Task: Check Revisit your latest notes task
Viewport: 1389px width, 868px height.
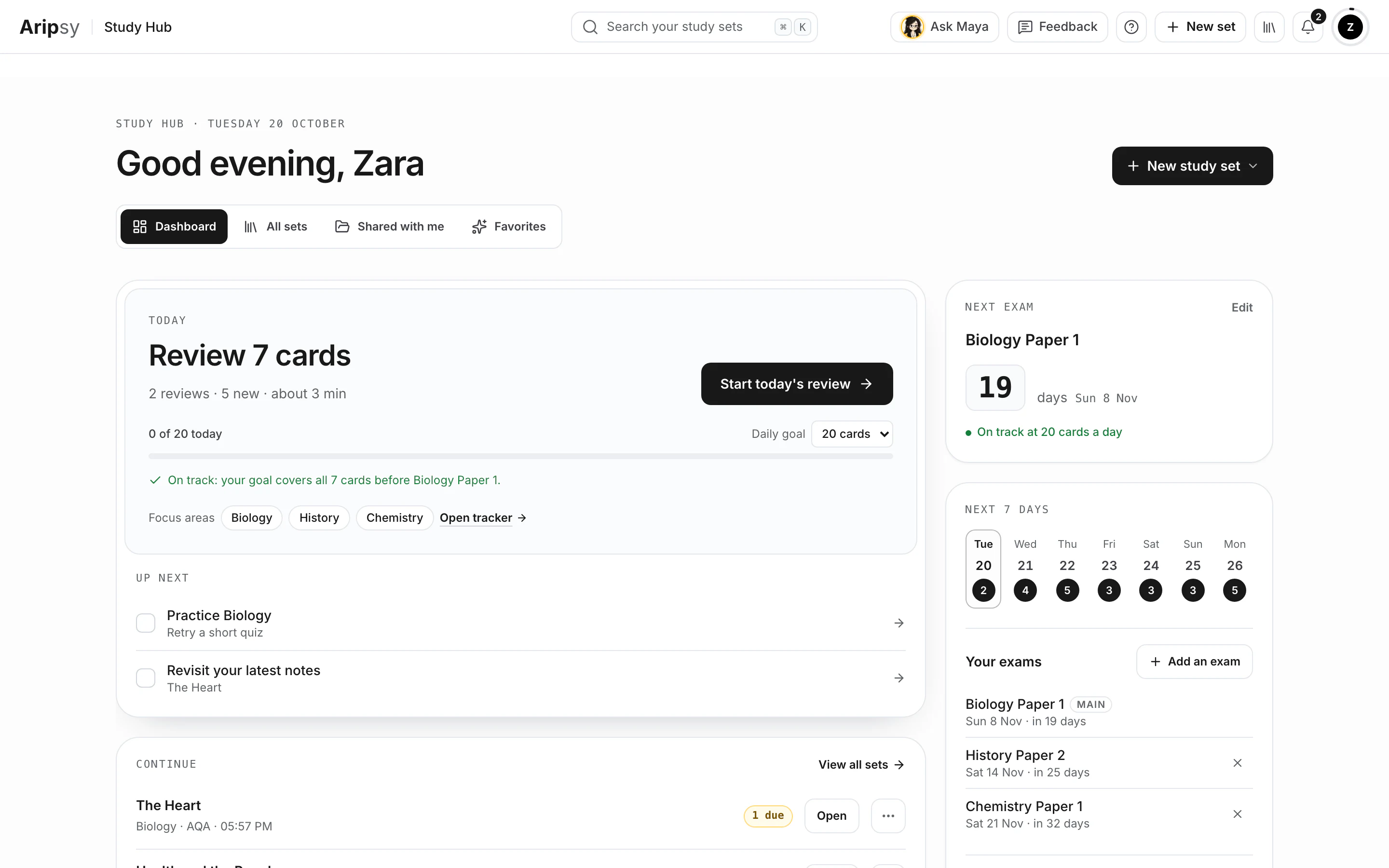Action: 146,678
